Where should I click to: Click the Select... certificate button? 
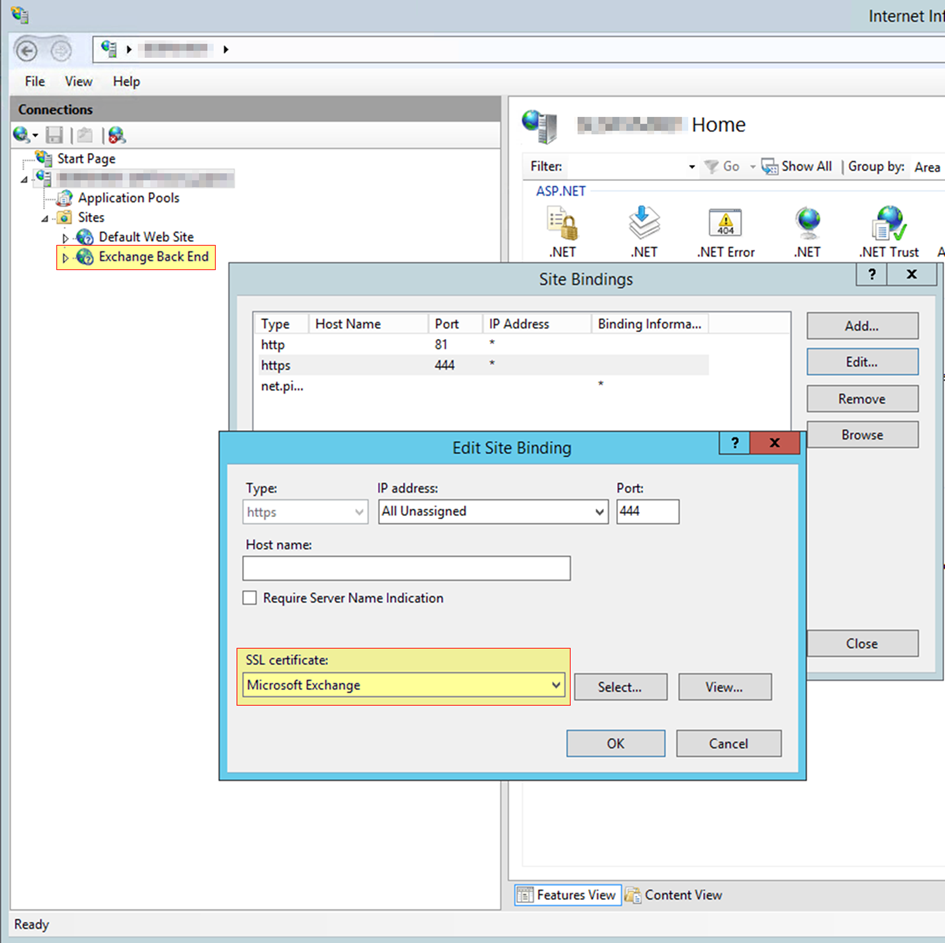click(x=620, y=687)
